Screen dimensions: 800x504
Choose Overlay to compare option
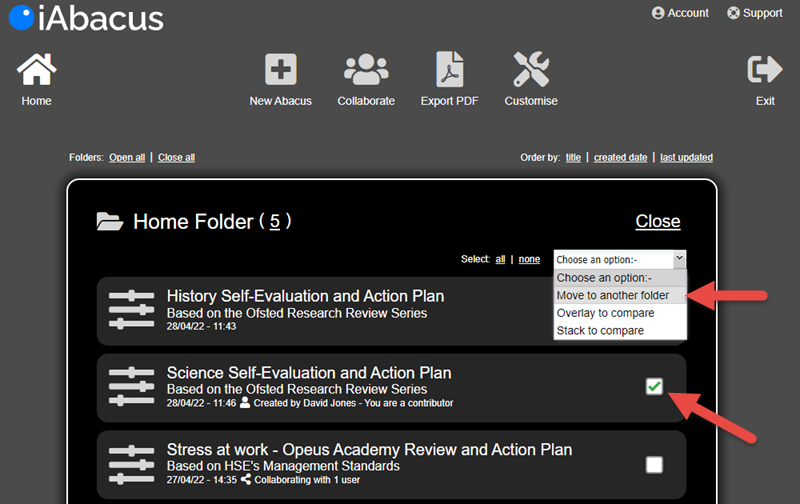point(606,313)
